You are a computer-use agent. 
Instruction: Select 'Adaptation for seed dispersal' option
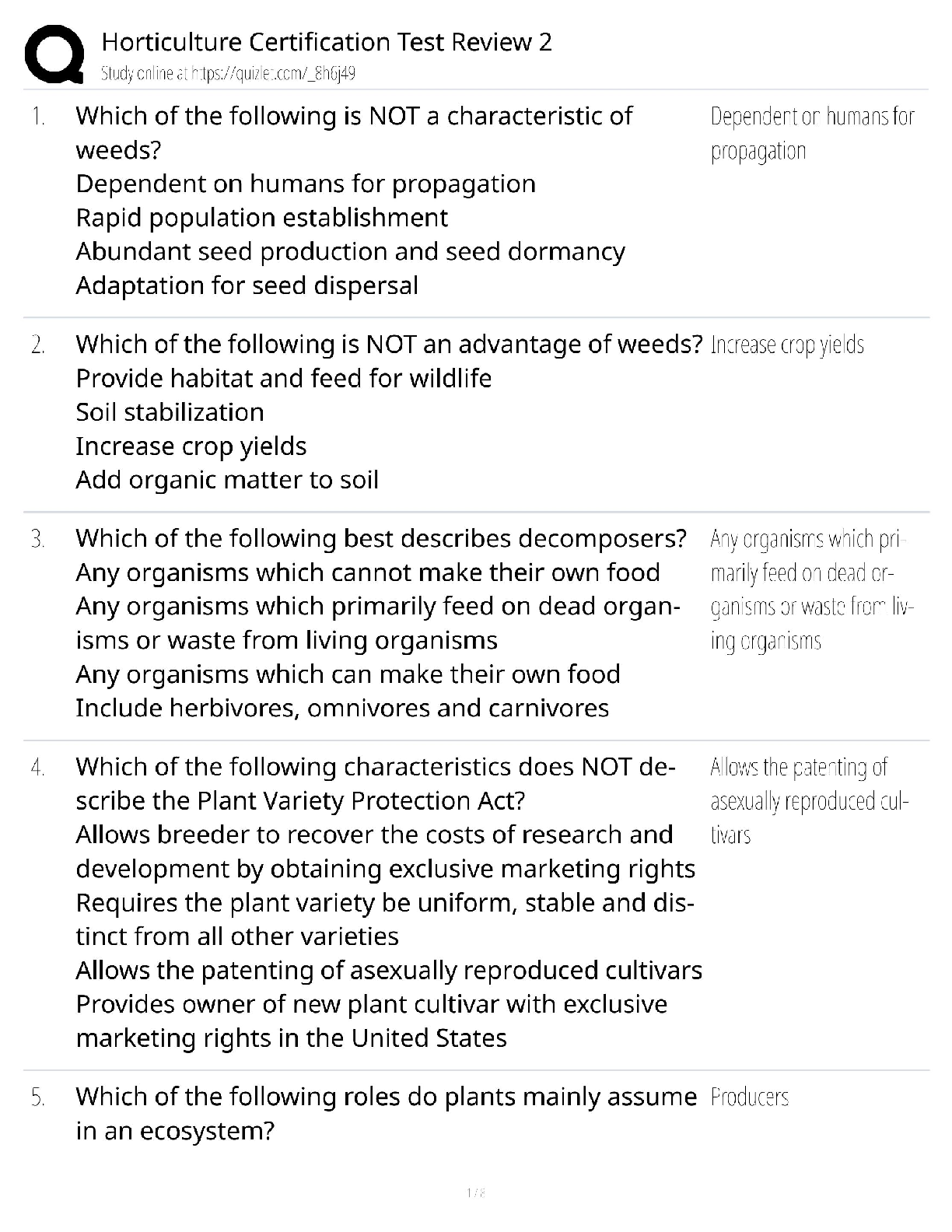tap(247, 285)
